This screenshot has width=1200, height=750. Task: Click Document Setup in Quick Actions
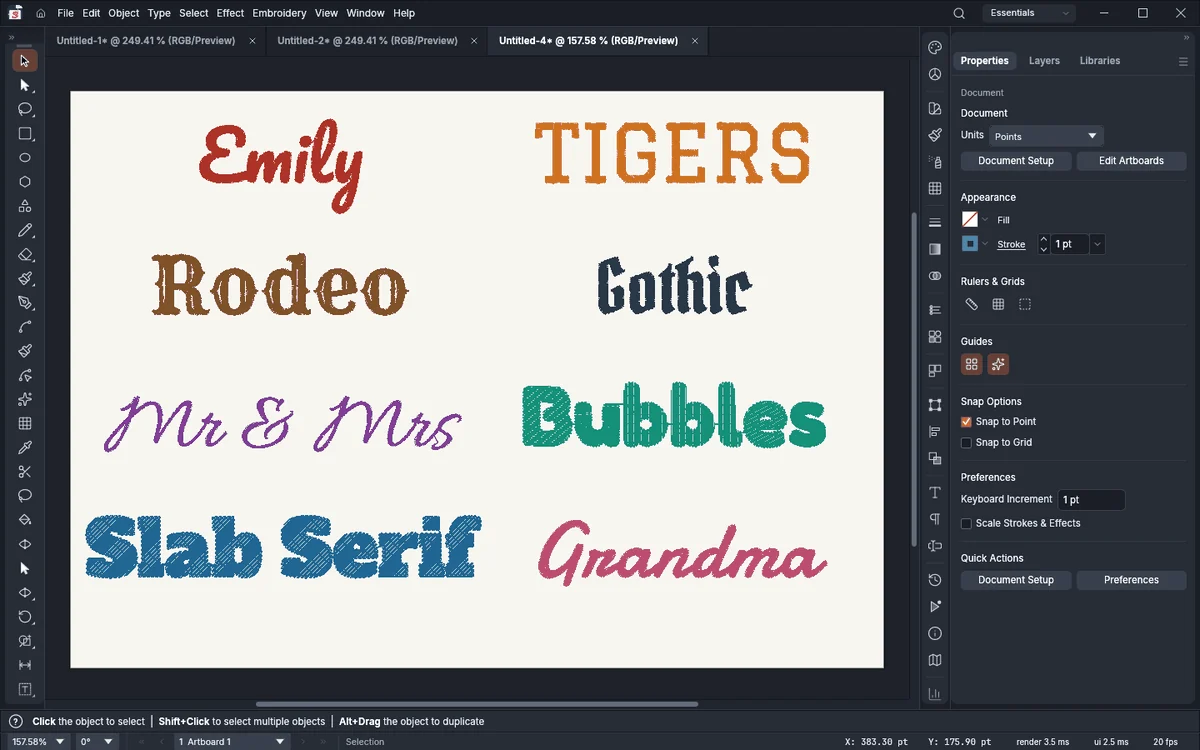(x=1016, y=580)
